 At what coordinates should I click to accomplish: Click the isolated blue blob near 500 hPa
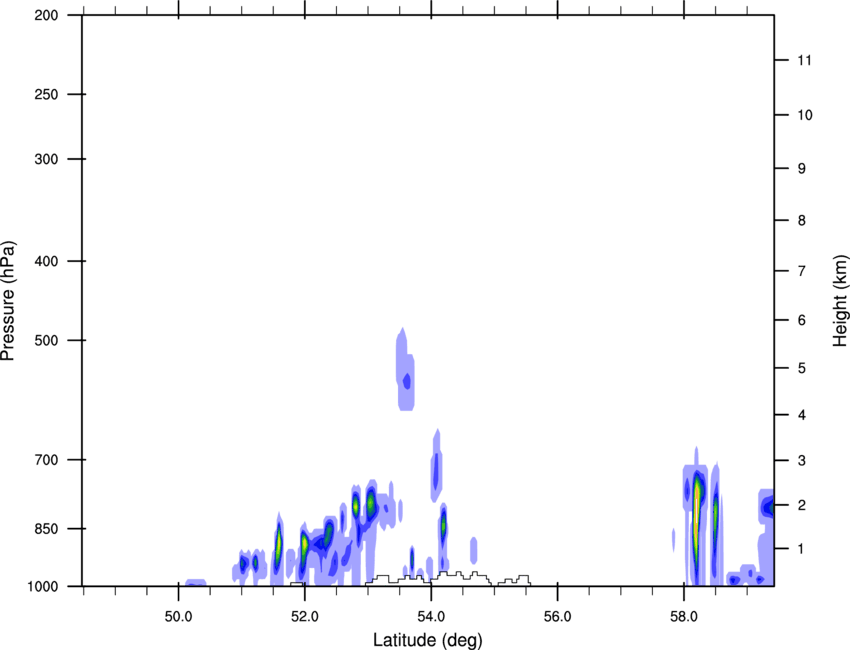(405, 370)
